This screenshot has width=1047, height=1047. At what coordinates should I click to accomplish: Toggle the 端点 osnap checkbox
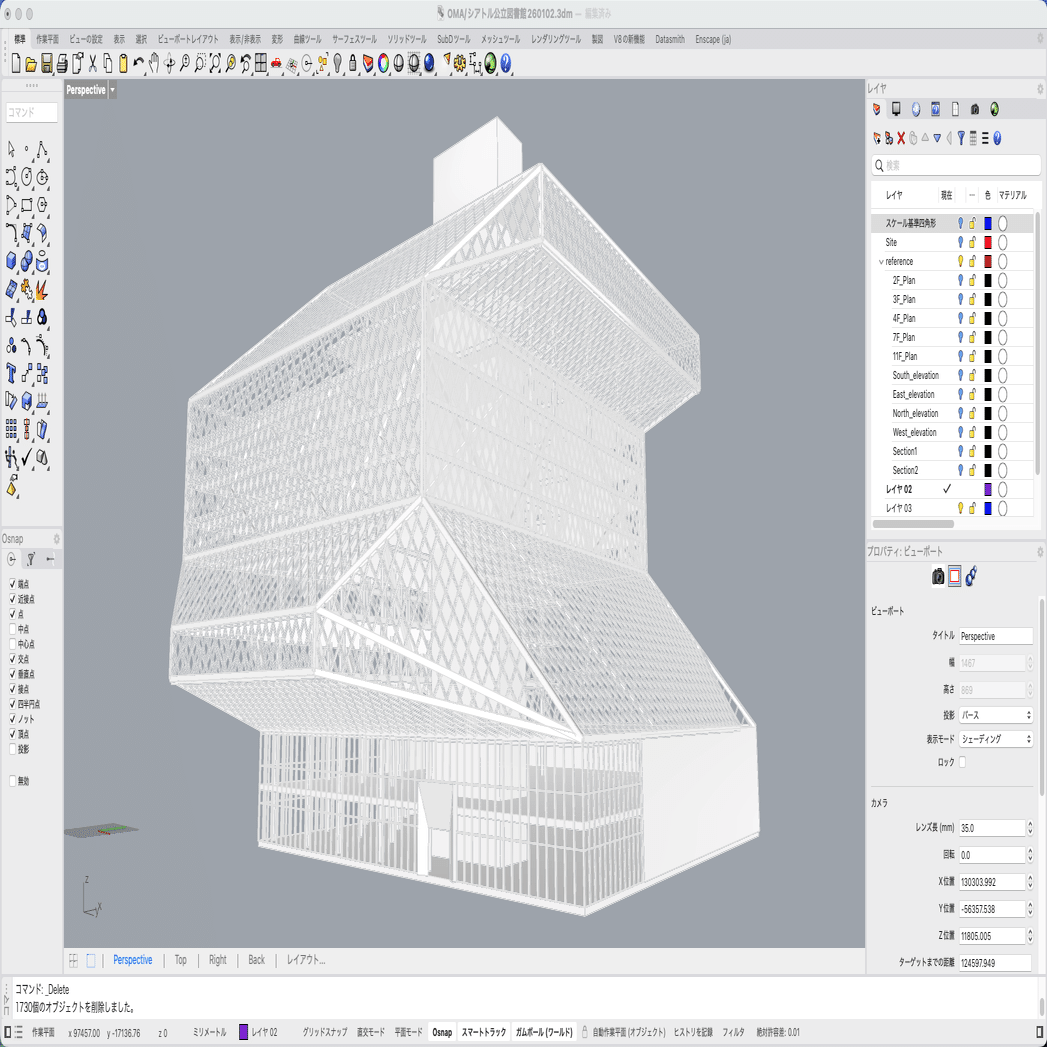click(13, 584)
